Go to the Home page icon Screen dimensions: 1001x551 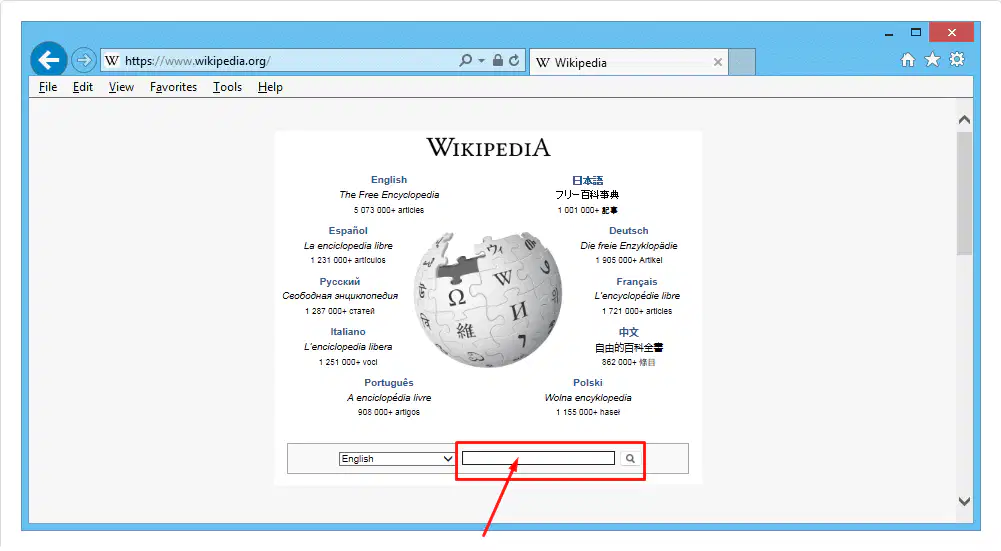[x=907, y=60]
